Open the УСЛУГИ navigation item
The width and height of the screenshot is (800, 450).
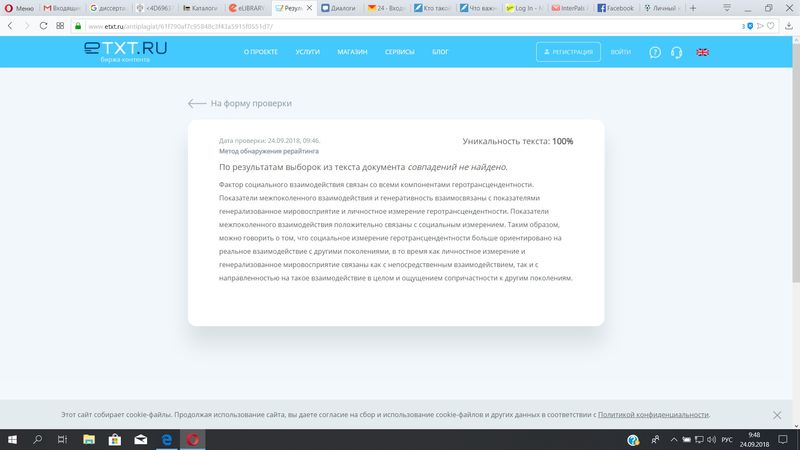pos(308,52)
